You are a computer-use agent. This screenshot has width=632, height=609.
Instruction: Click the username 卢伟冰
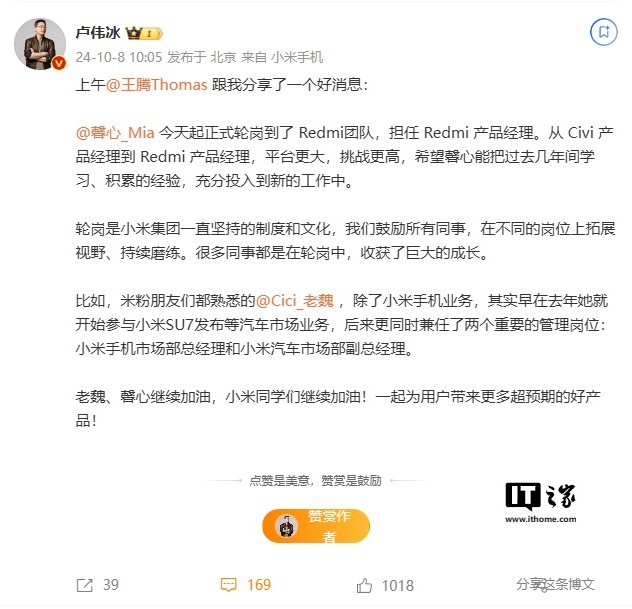tap(98, 33)
